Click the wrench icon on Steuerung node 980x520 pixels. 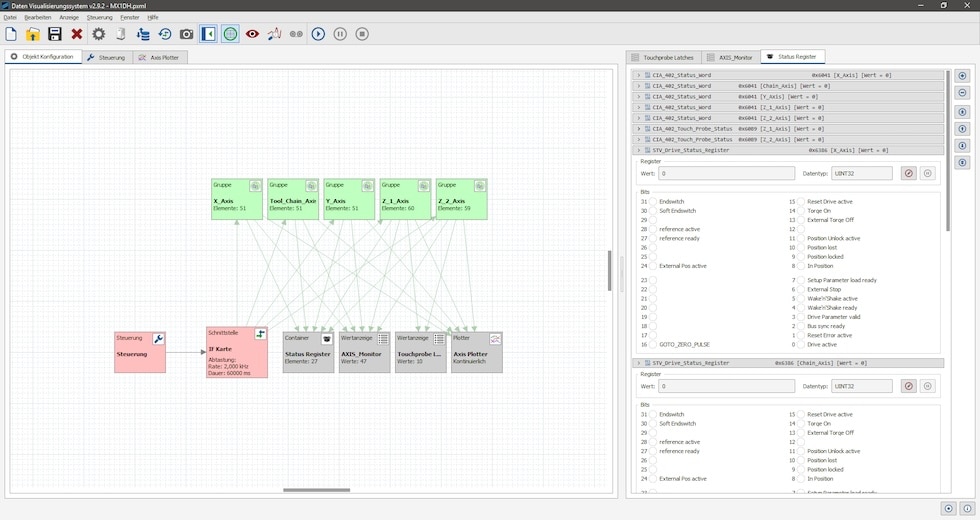tap(158, 339)
